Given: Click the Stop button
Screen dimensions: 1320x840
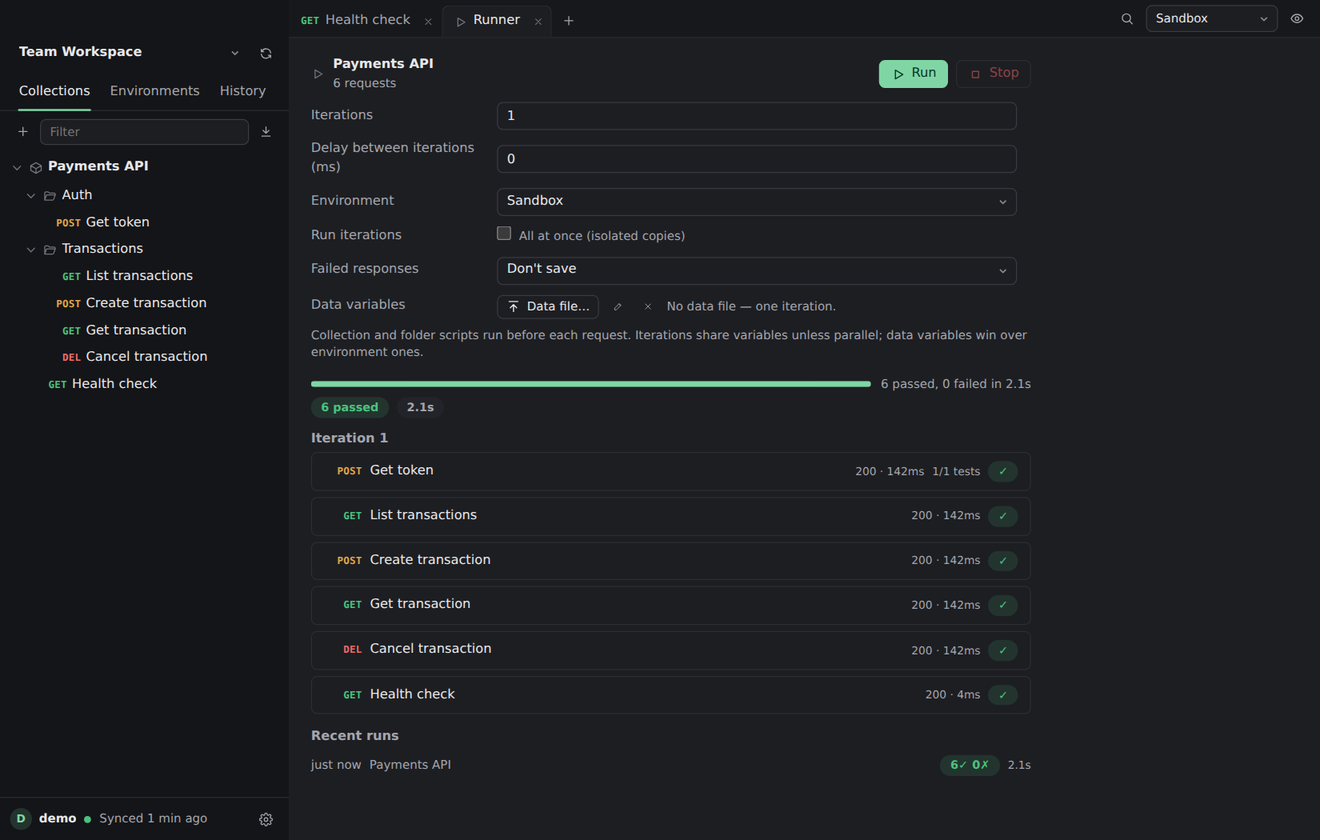Looking at the screenshot, I should [993, 74].
